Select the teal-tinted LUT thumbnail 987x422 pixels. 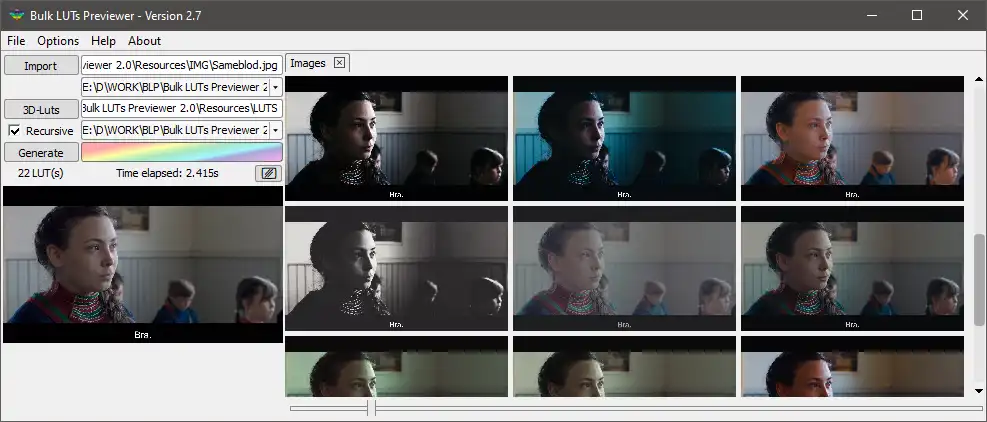[624, 139]
